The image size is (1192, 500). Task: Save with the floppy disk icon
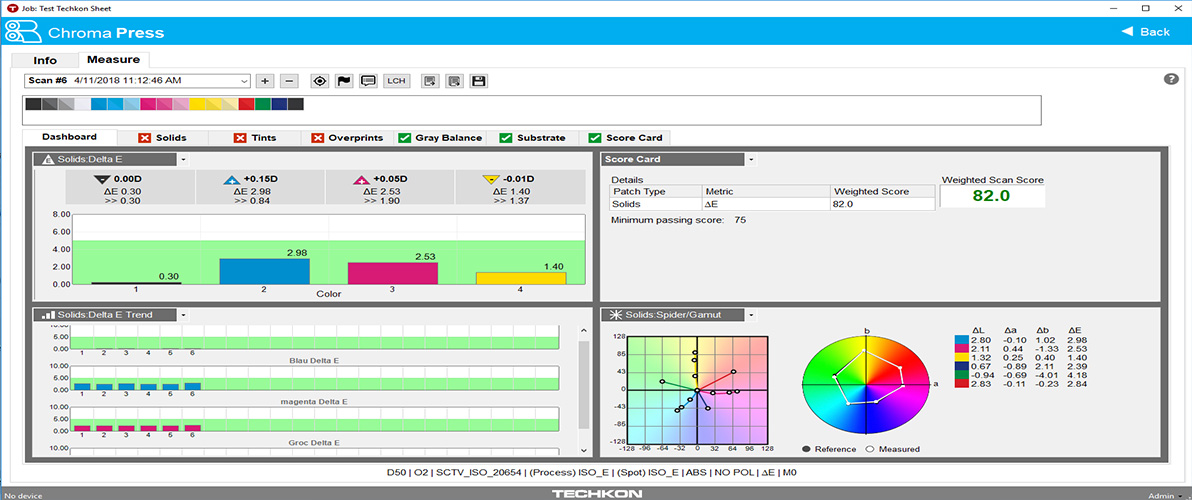coord(479,81)
